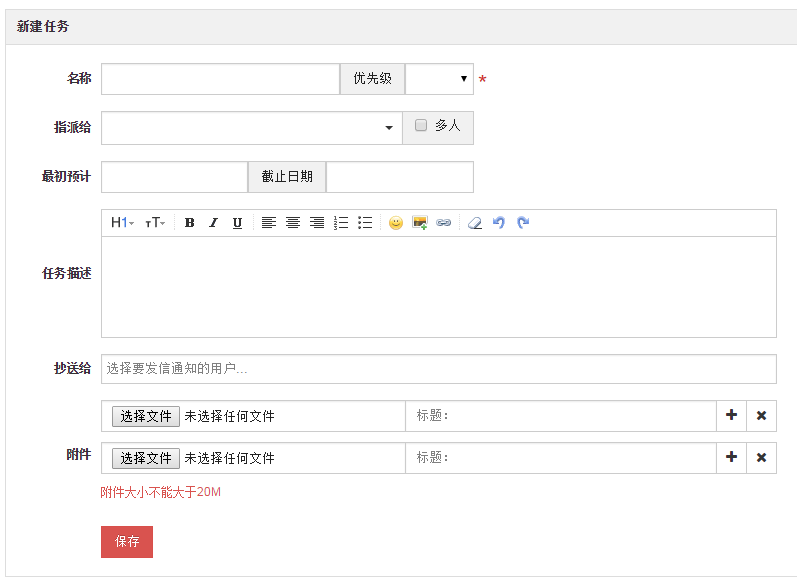Click the eraser clear formatting icon

point(475,223)
